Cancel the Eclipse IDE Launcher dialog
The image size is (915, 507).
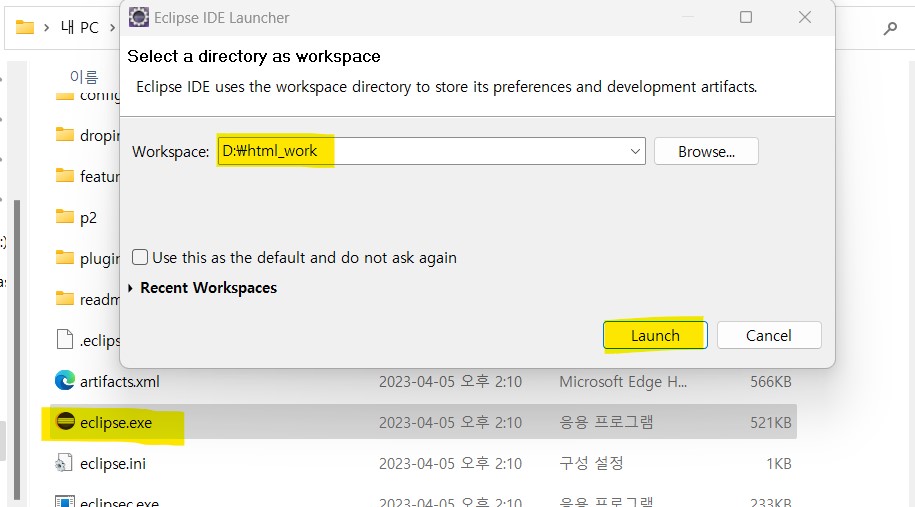[x=769, y=335]
